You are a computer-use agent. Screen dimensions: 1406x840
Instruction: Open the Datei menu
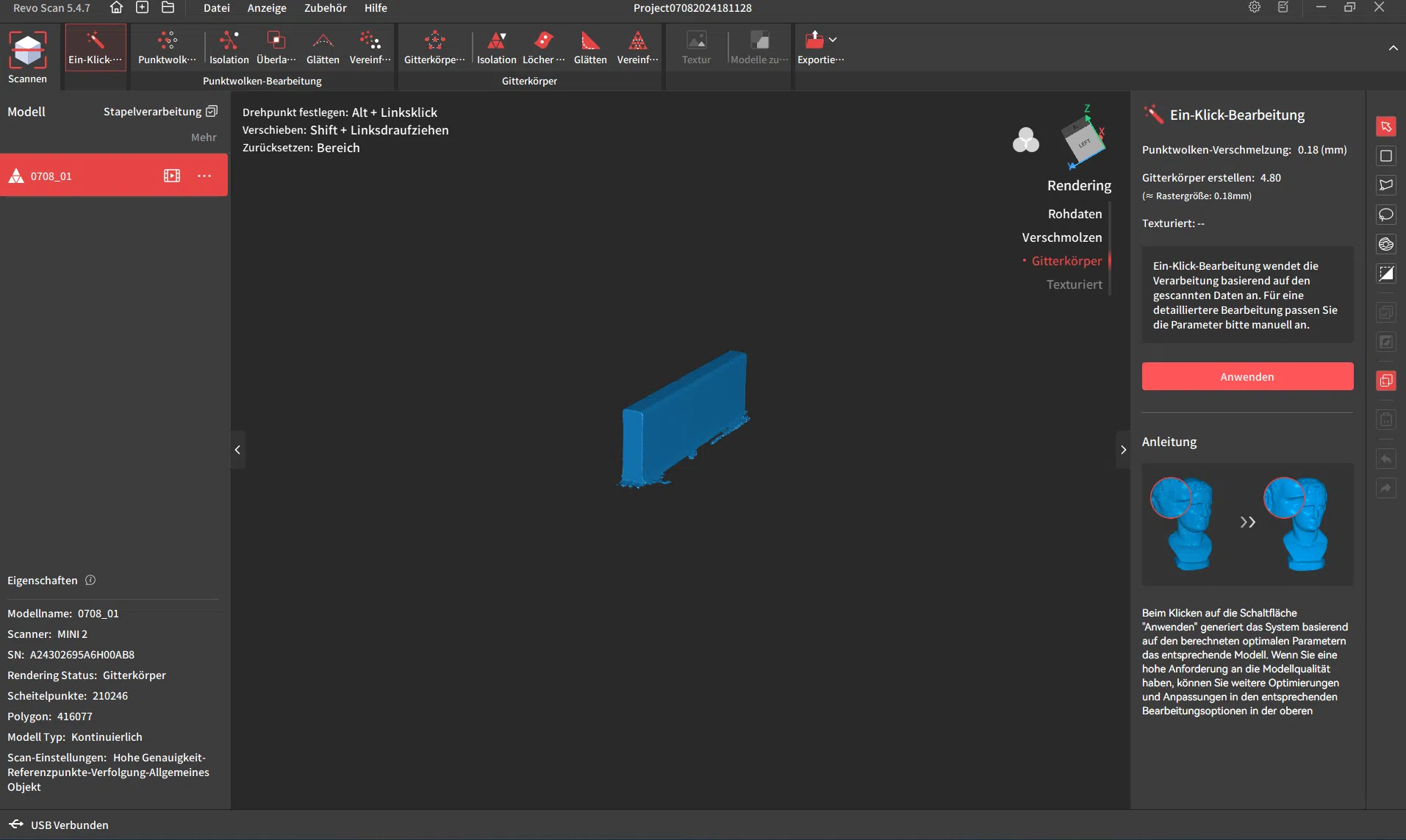(x=216, y=8)
